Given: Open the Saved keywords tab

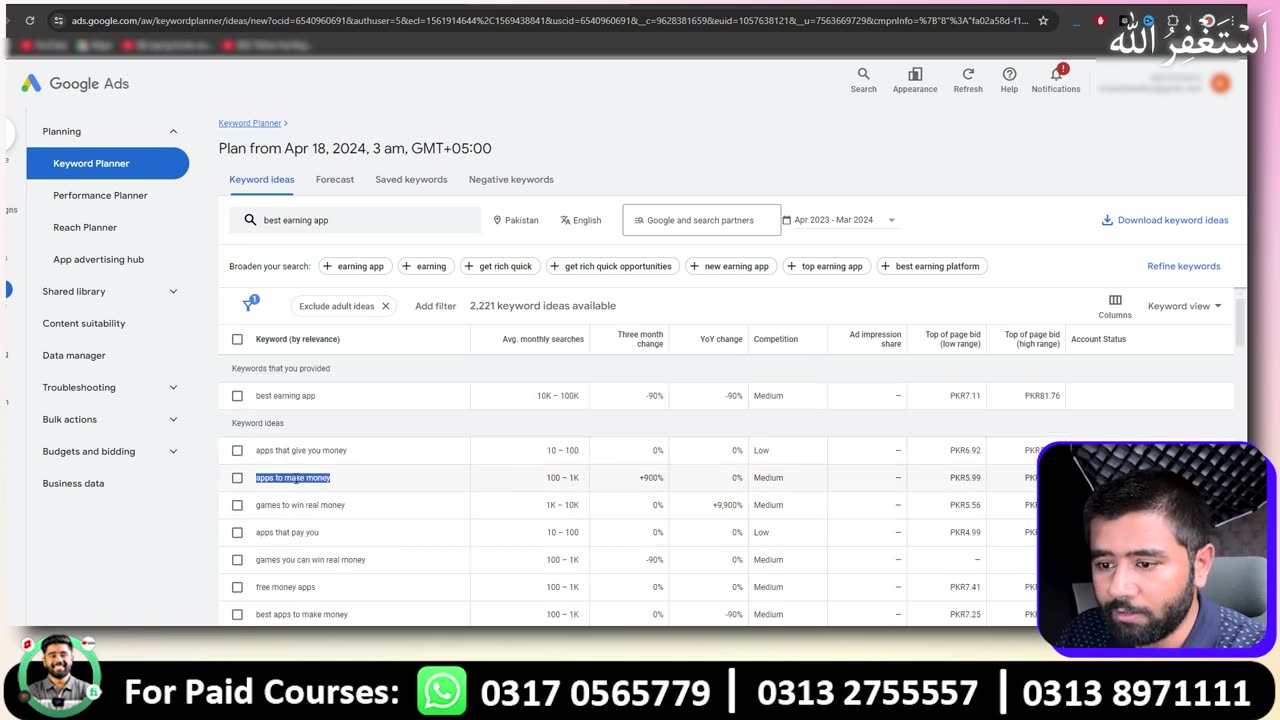Looking at the screenshot, I should pyautogui.click(x=411, y=180).
